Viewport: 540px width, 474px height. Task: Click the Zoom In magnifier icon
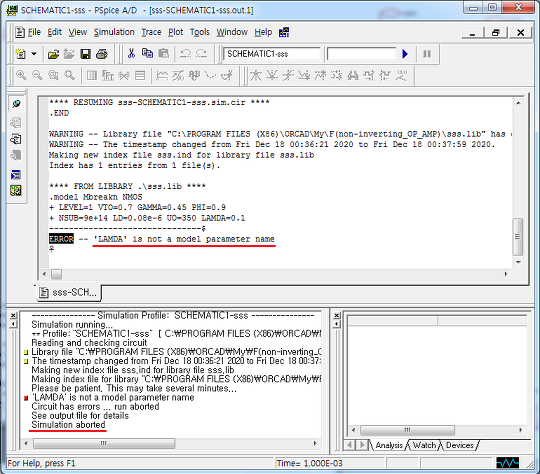pos(21,75)
